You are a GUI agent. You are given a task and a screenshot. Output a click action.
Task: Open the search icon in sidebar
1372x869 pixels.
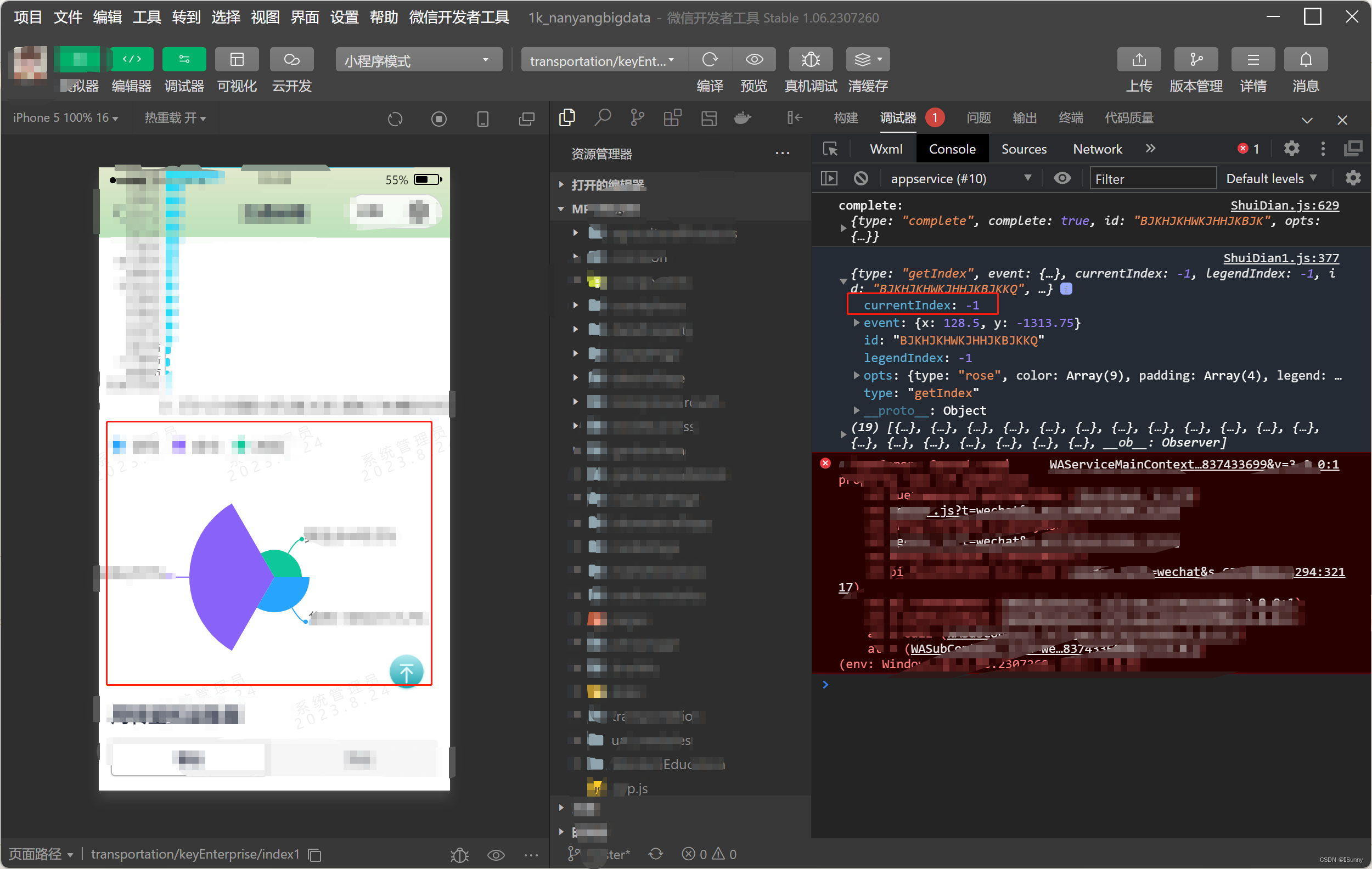click(602, 118)
